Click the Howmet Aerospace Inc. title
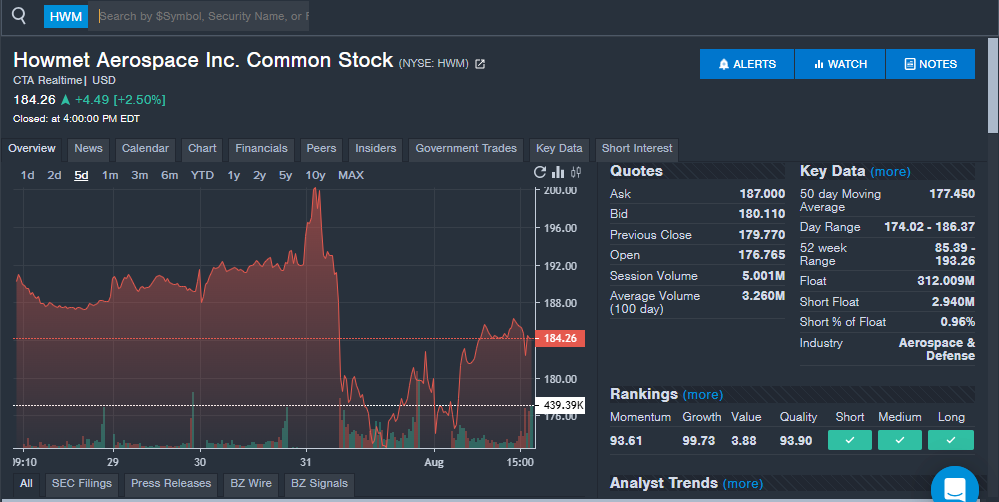The image size is (999, 502). pos(203,60)
